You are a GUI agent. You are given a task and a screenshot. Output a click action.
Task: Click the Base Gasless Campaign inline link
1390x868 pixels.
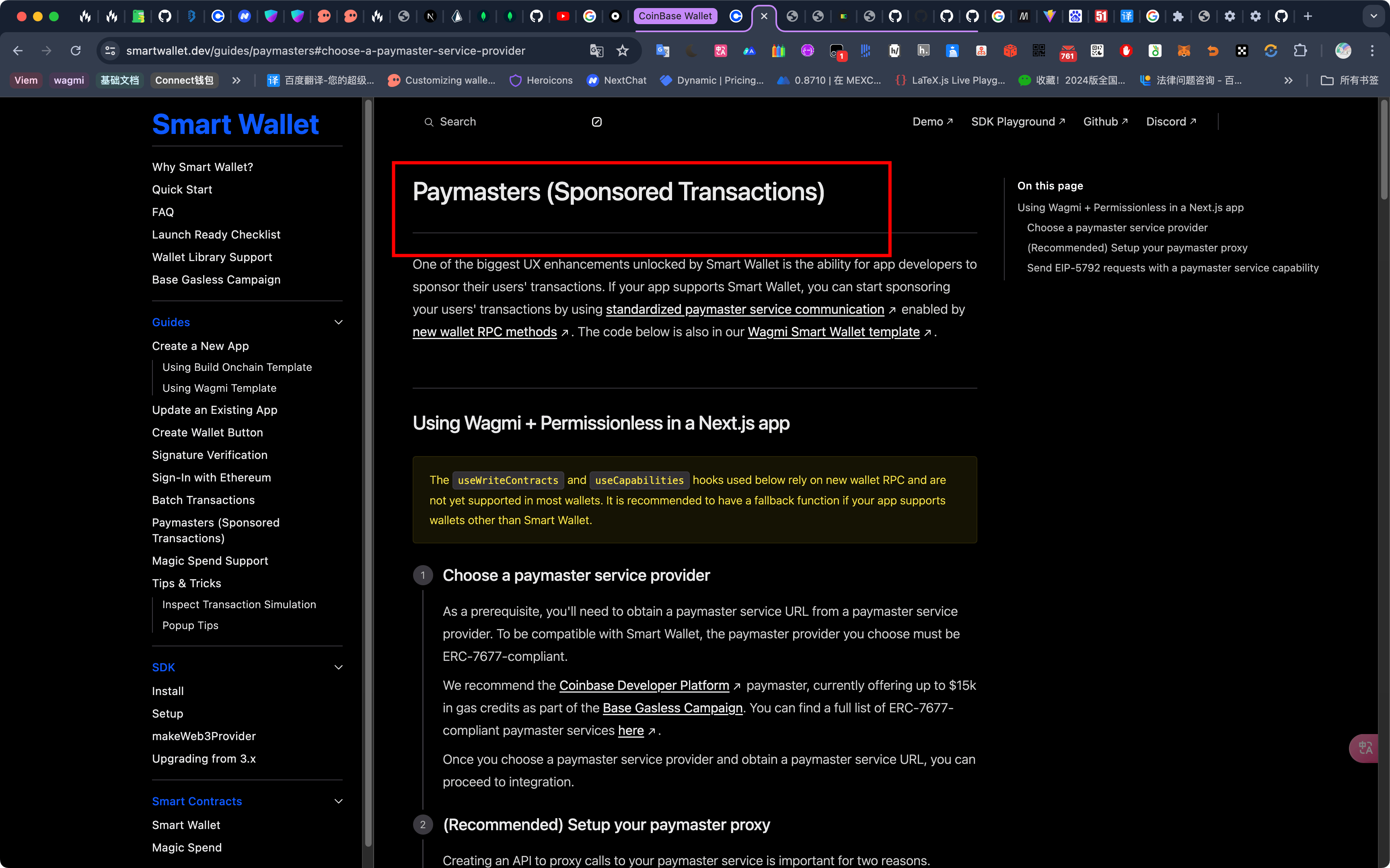coord(672,708)
